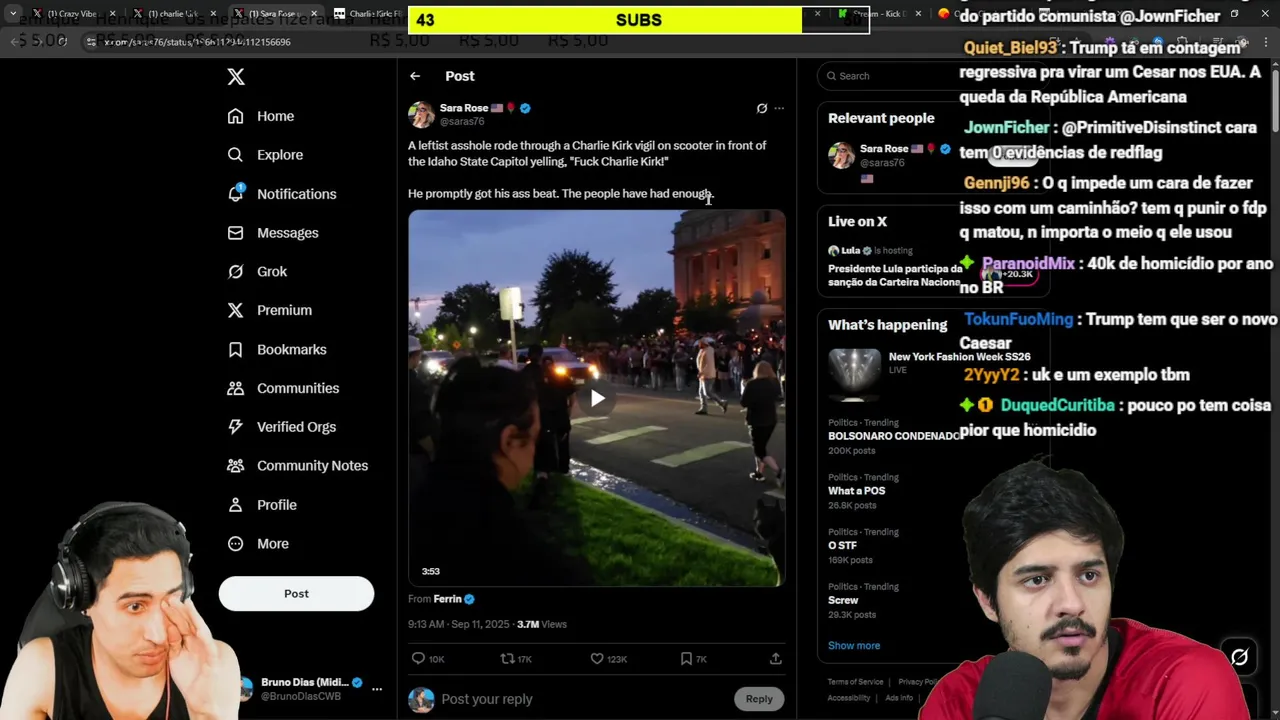The height and width of the screenshot is (720, 1280).
Task: Open Bookmarks in sidebar
Action: [x=277, y=349]
